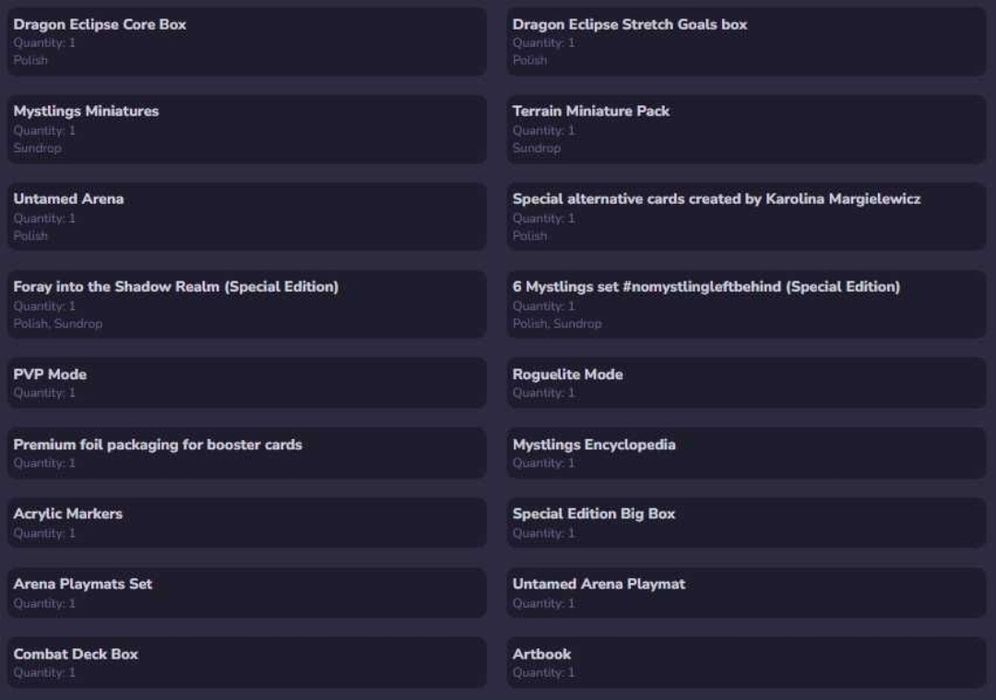Open Foray into the Shadow Realm item
Screen dimensions: 996x700
(246, 304)
